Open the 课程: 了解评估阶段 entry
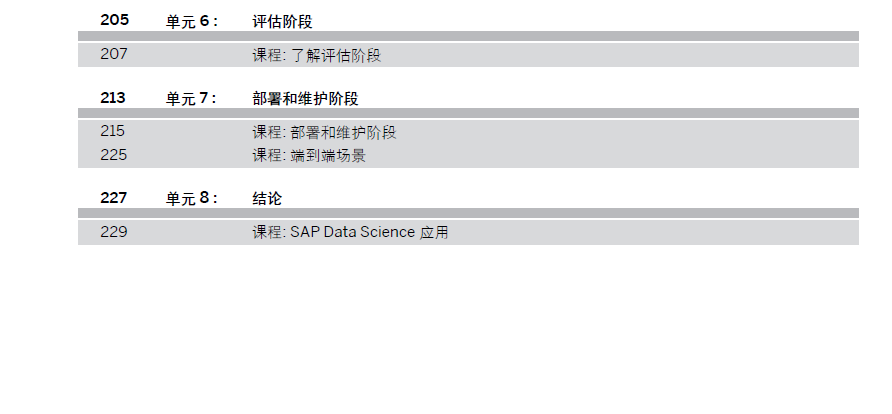 coord(317,56)
